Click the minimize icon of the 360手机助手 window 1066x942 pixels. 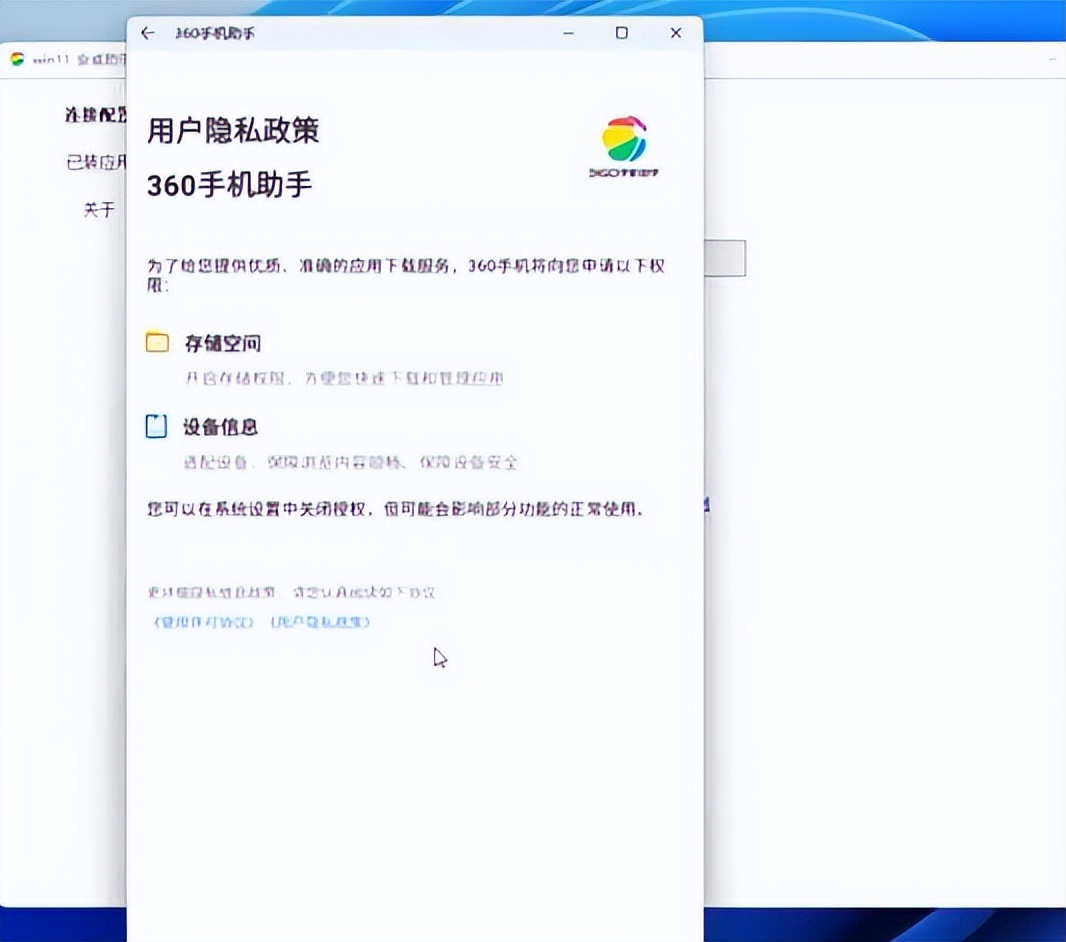coord(568,32)
